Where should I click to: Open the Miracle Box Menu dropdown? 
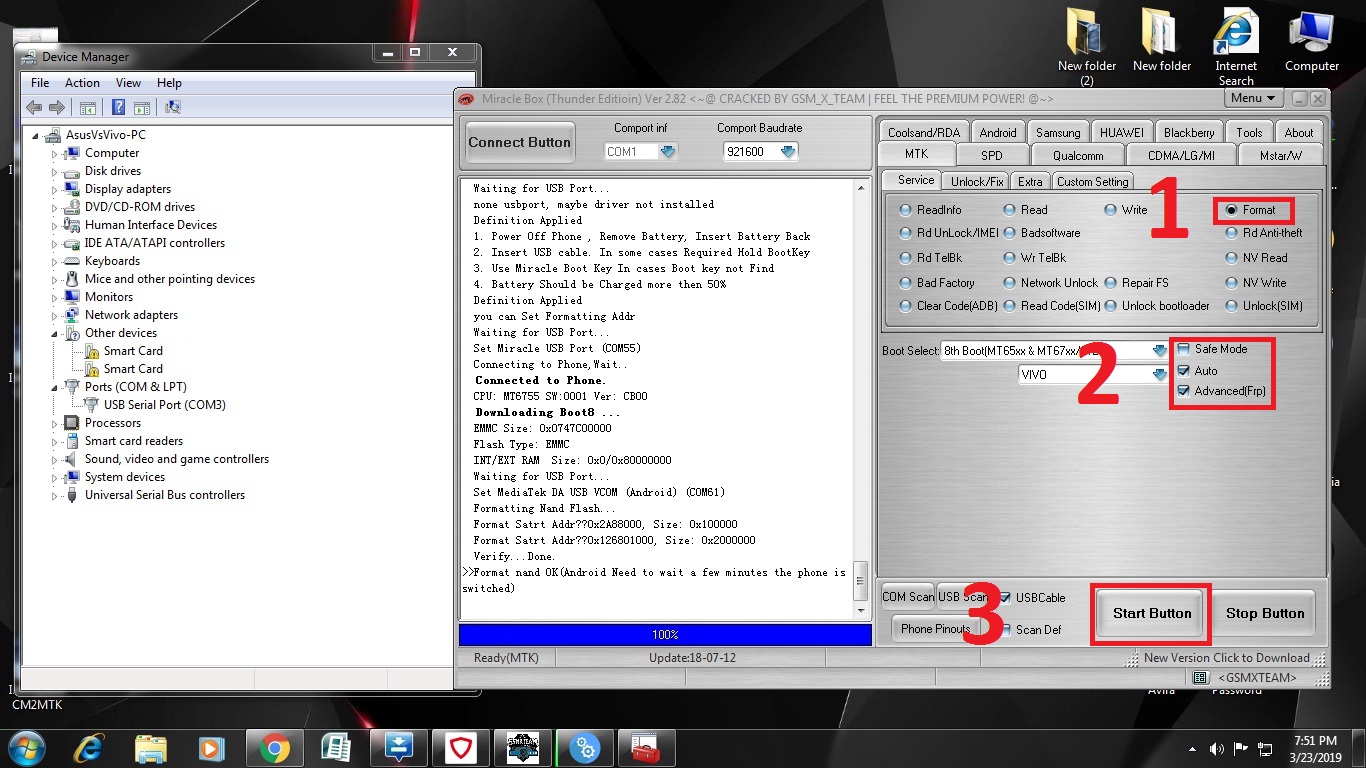click(x=1252, y=98)
